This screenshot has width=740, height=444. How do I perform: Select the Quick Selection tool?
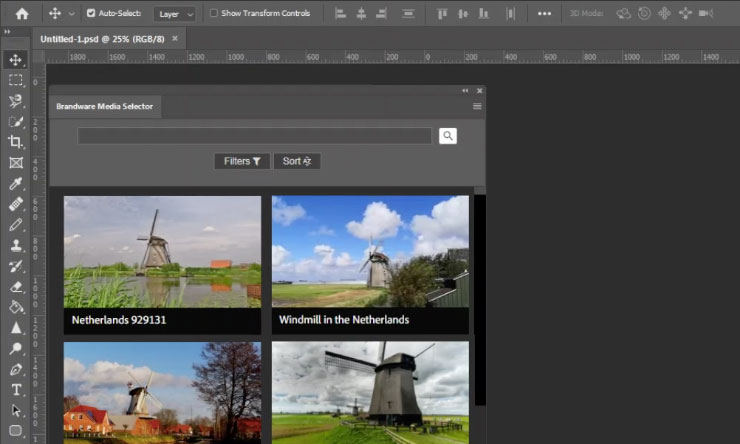pyautogui.click(x=16, y=121)
